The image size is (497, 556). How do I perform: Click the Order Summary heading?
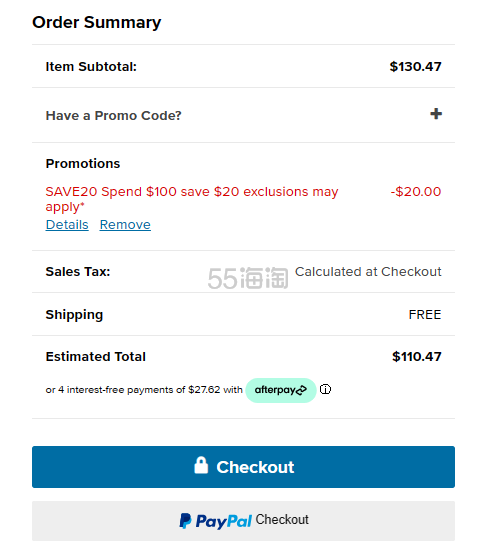(x=97, y=22)
